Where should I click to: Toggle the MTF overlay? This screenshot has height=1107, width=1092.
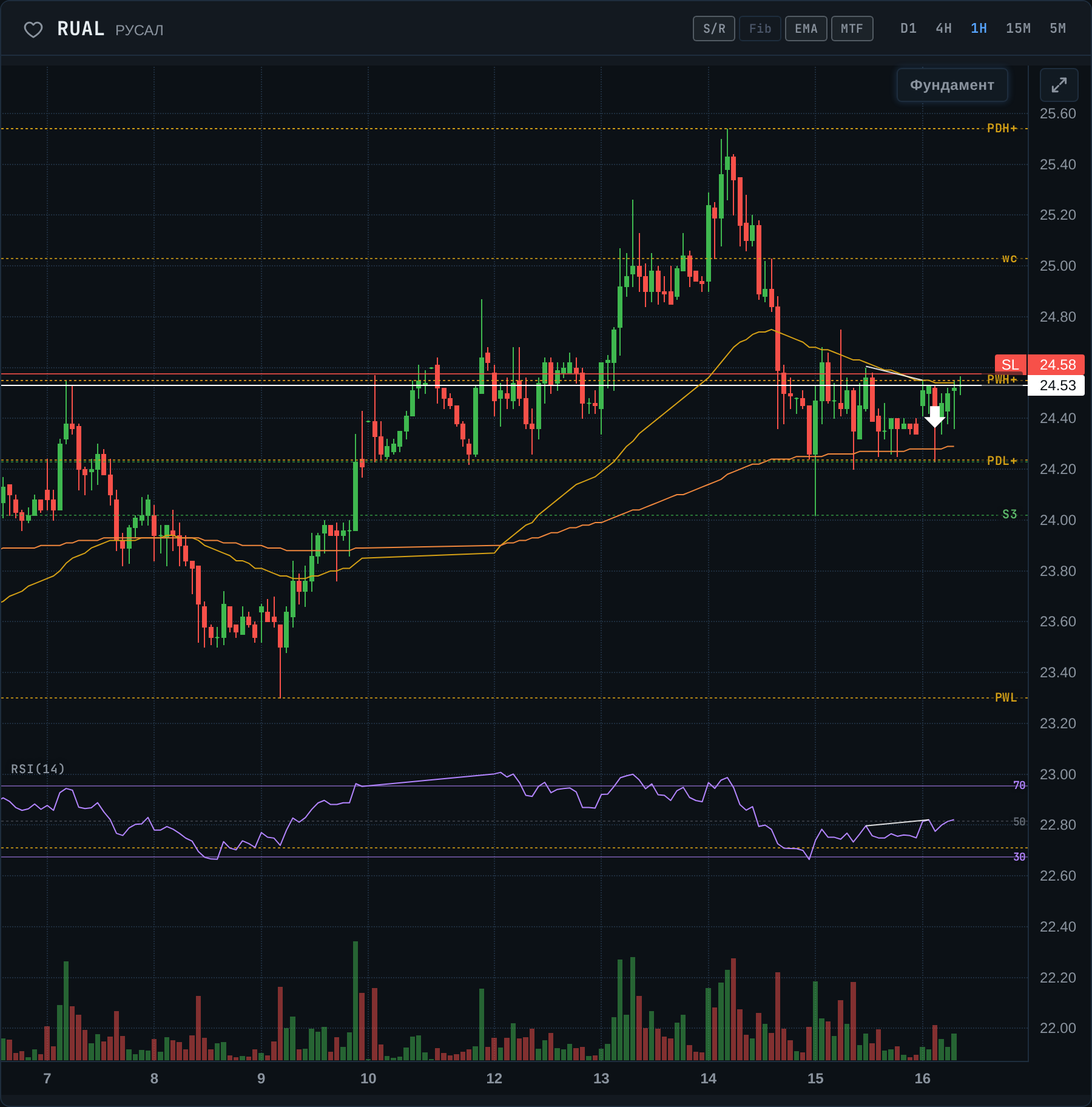[x=852, y=29]
